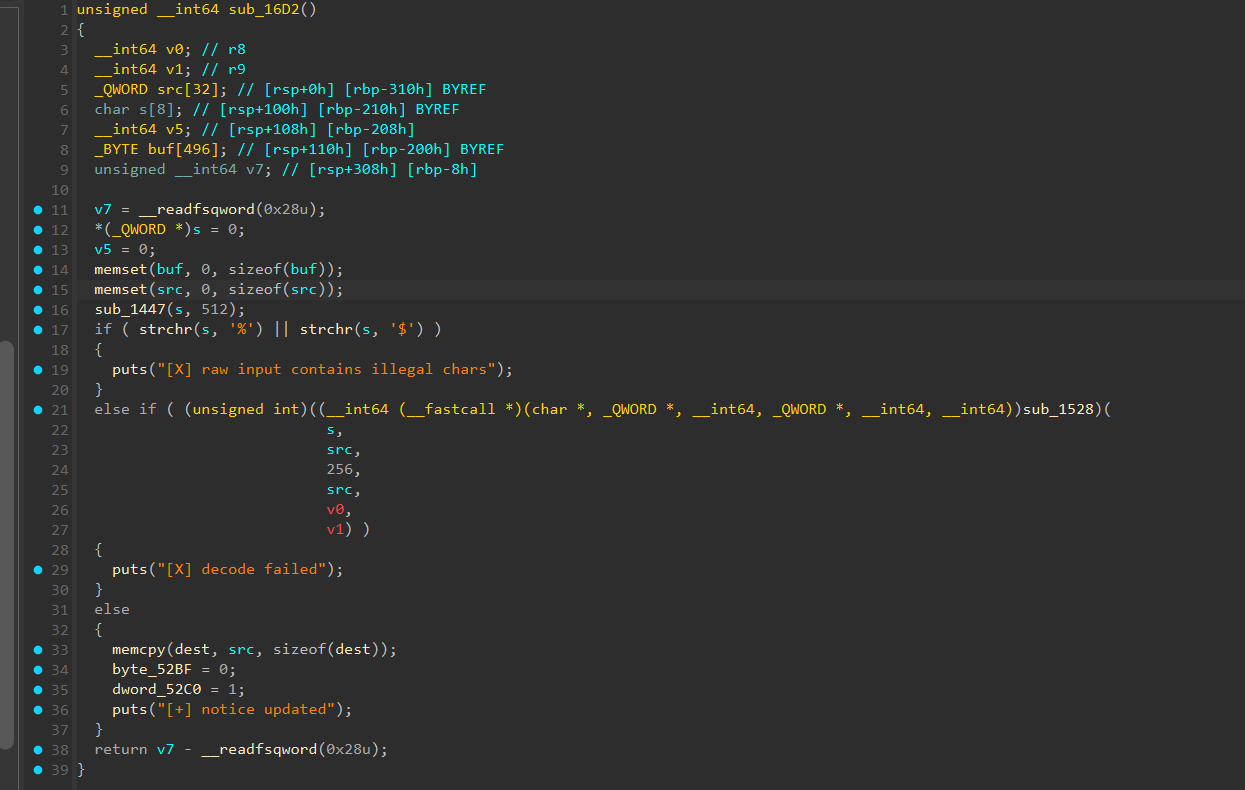The width and height of the screenshot is (1245, 790).
Task: Toggle breakpoint dot beside sub_1447 call line
Action: point(38,310)
